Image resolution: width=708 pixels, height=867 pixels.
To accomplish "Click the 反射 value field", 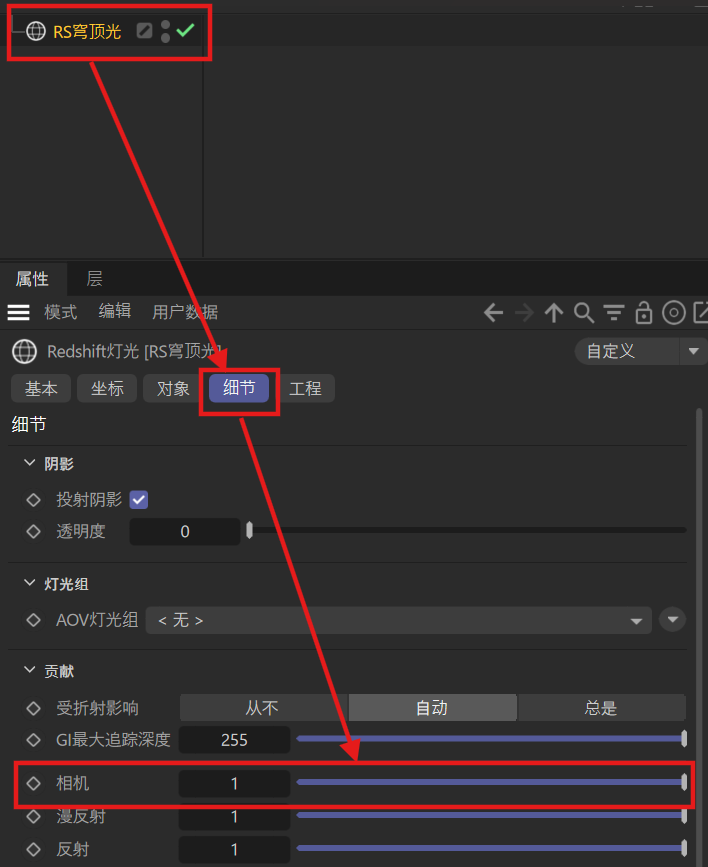I will coord(235,849).
